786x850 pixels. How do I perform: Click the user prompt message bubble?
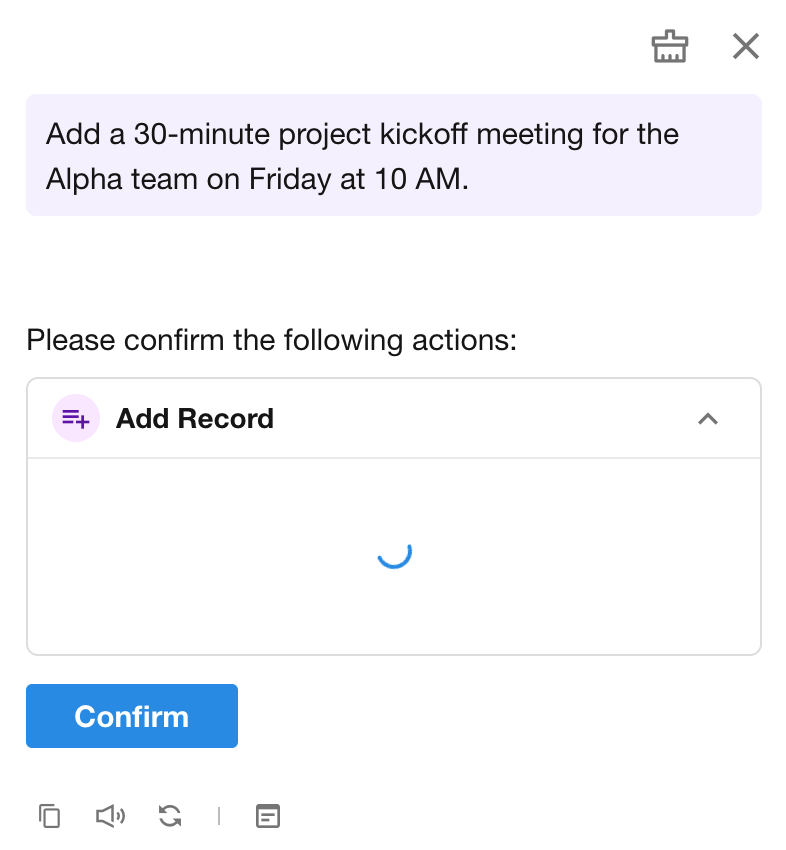coord(394,155)
